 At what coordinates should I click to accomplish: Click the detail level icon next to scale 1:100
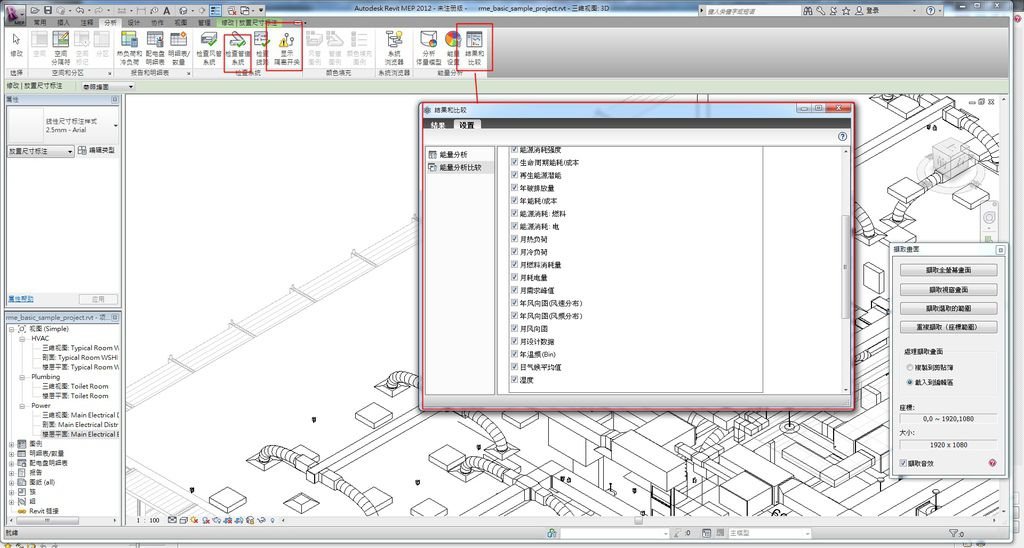click(172, 521)
